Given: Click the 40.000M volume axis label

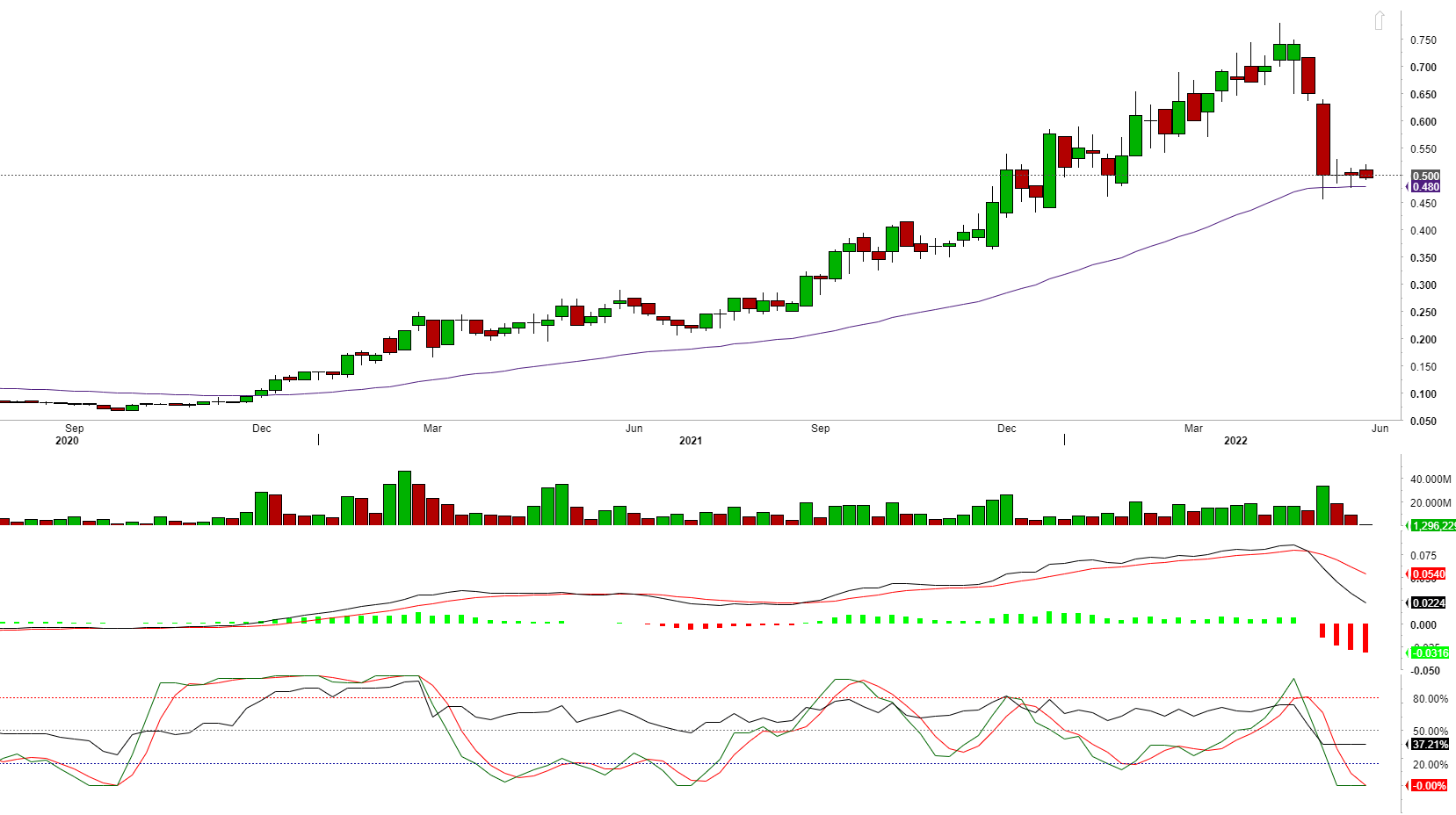Looking at the screenshot, I should [x=1431, y=480].
